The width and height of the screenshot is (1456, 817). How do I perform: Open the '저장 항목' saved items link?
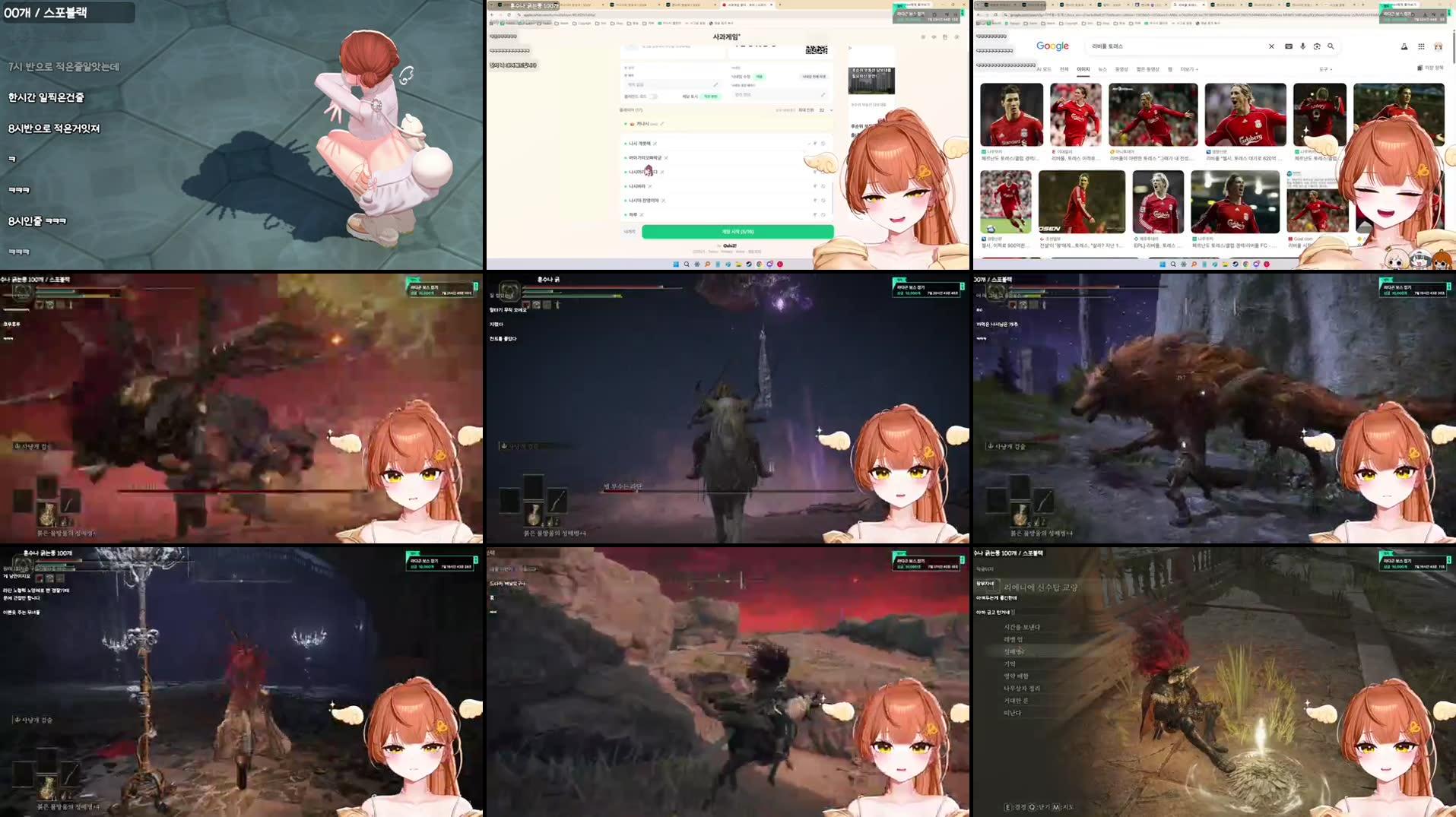coord(1431,68)
